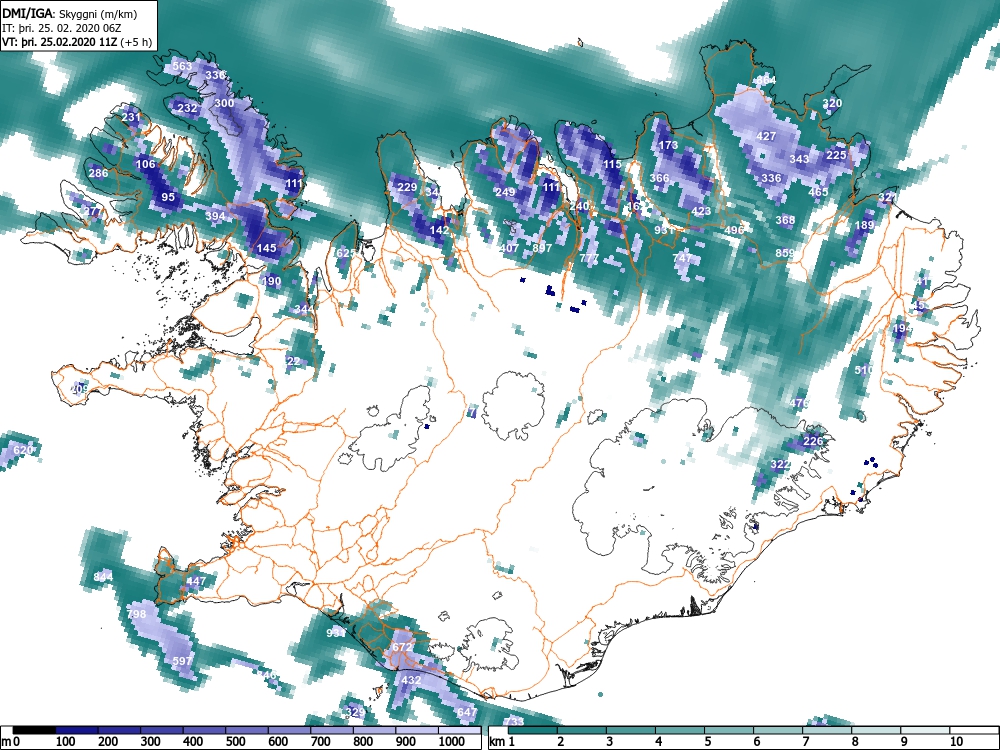1000x750 pixels.
Task: Click visibility value '226' on map
Action: [812, 441]
